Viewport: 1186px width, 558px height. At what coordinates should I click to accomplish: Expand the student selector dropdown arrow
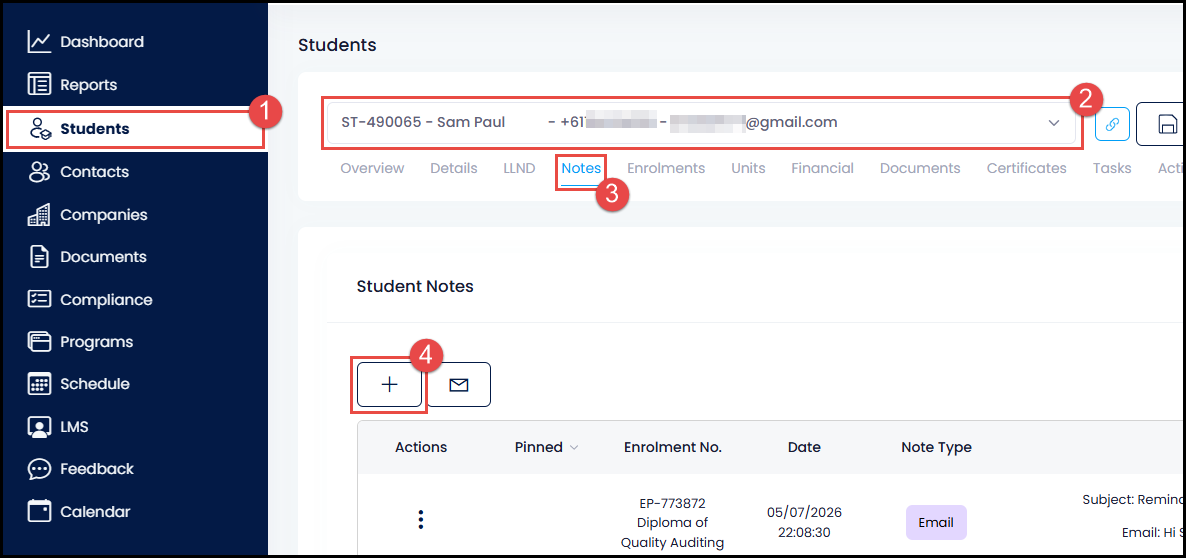[x=1054, y=123]
